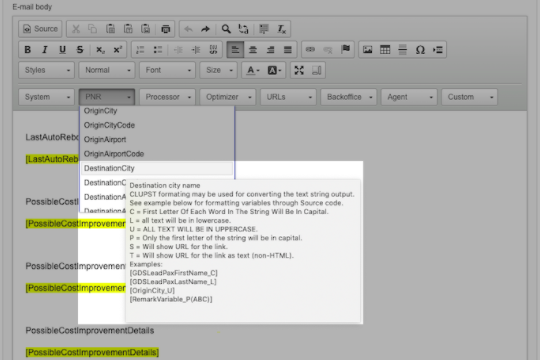Select Align Right
Image resolution: width=540 pixels, height=360 pixels.
pyautogui.click(x=270, y=50)
